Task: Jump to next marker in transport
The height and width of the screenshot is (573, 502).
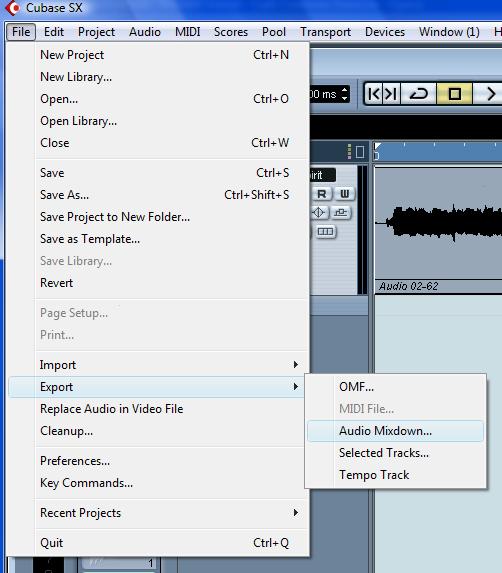Action: pos(391,94)
